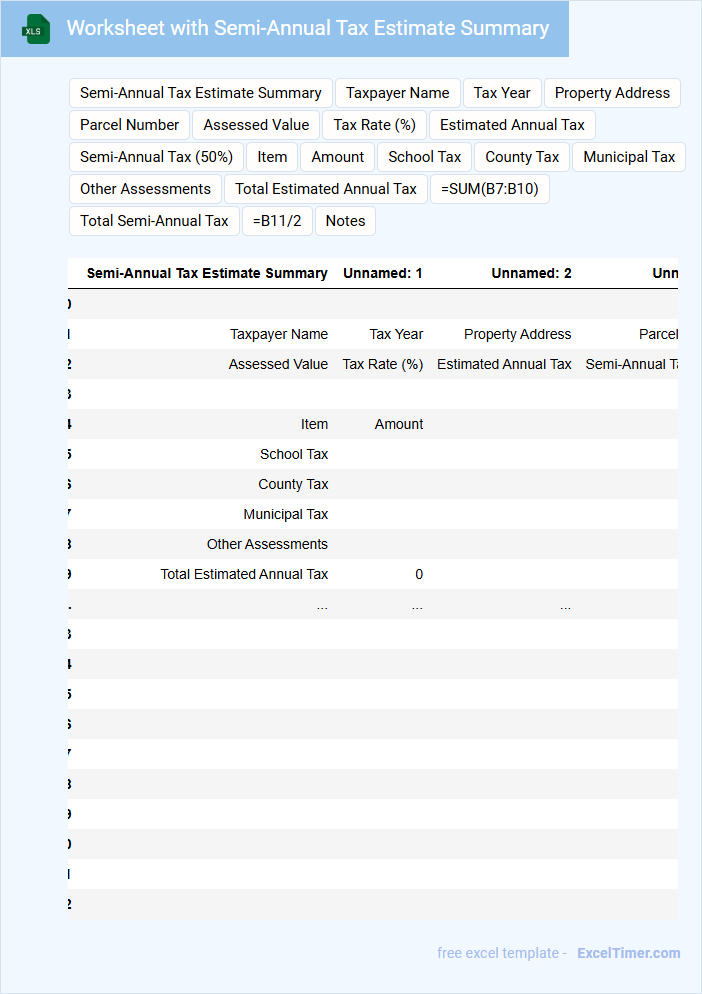Choose the =B11/2 formula tag
Screen dimensions: 702x994
pyautogui.click(x=277, y=221)
